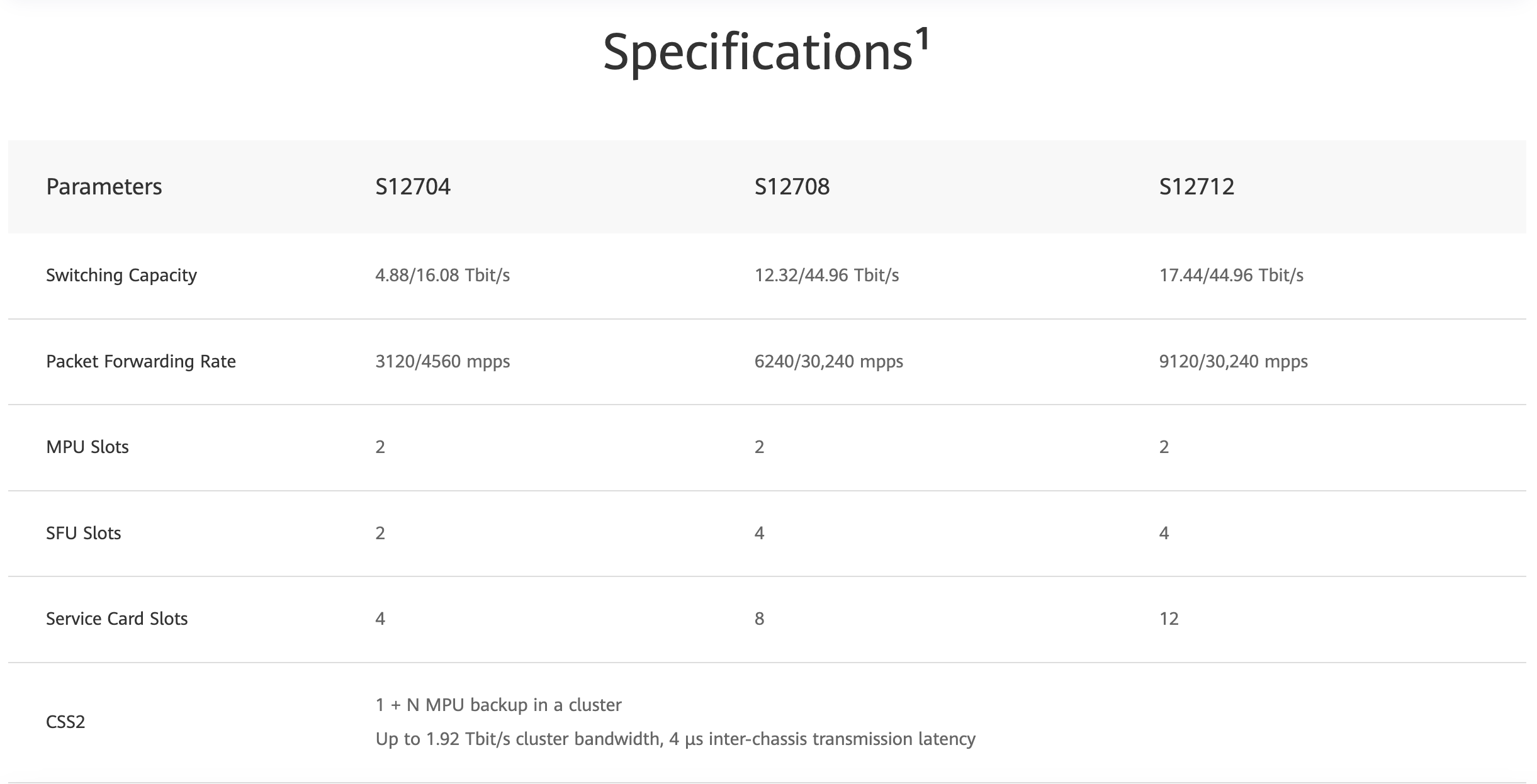Click the CSS2 row label
Image resolution: width=1537 pixels, height=784 pixels.
(65, 722)
